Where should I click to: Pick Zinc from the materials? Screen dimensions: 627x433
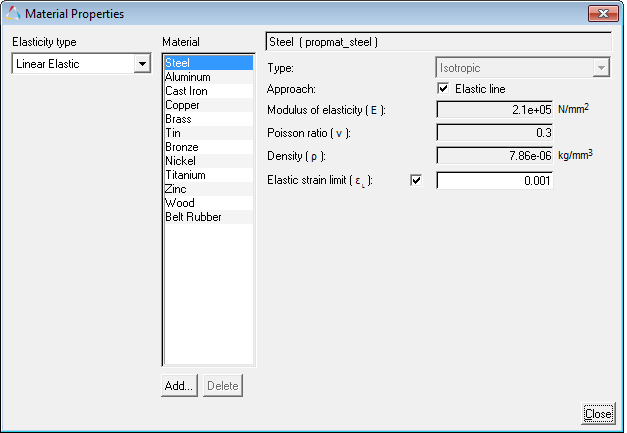(176, 189)
